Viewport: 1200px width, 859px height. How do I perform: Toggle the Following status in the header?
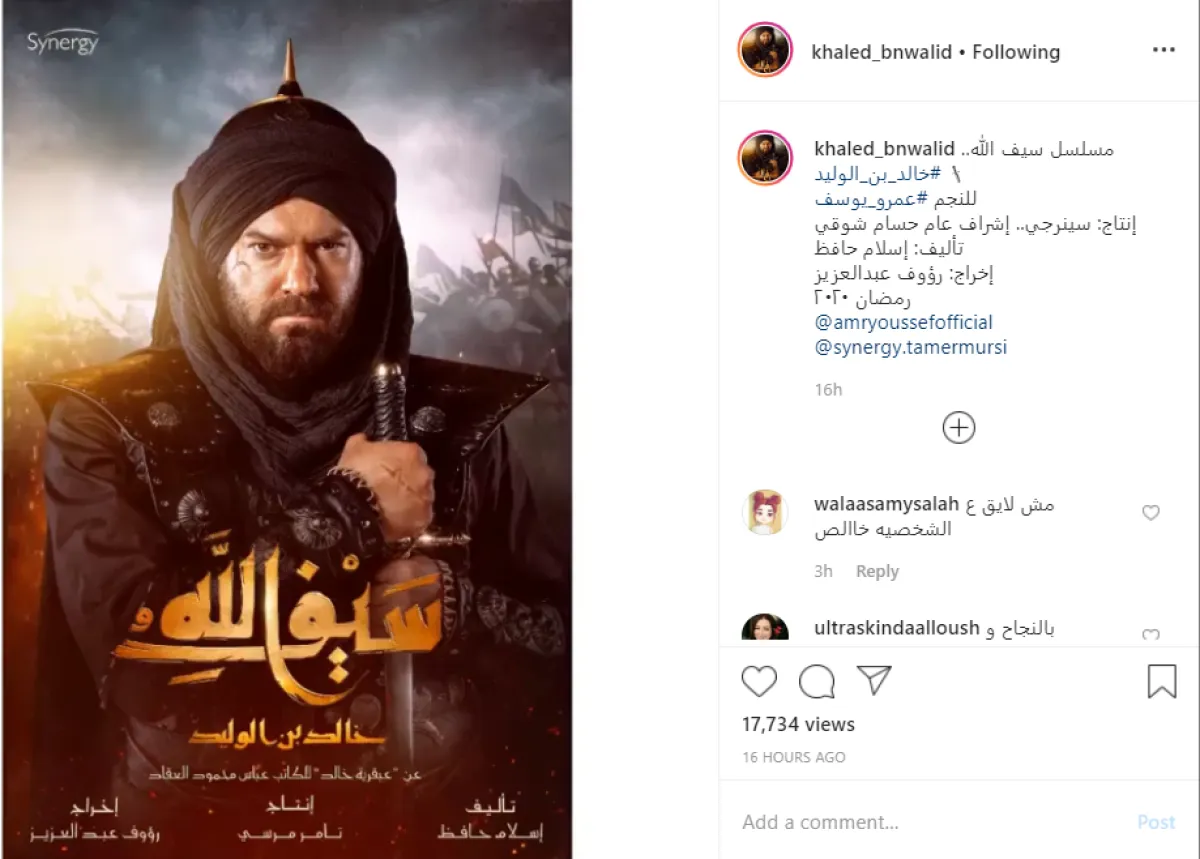pyautogui.click(x=1016, y=51)
